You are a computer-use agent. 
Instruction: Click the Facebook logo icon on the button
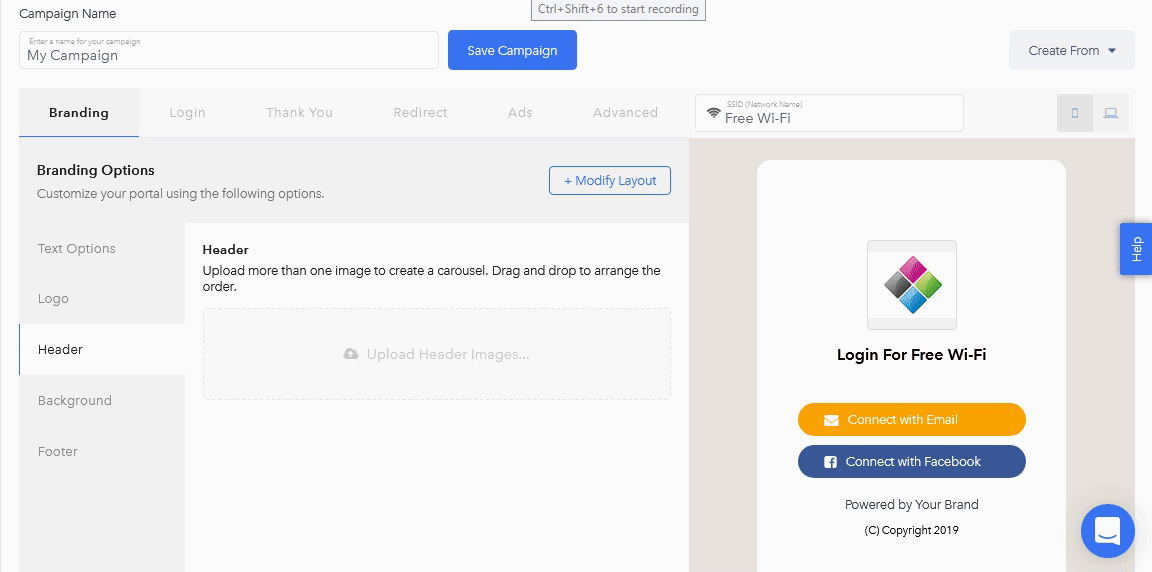pos(830,462)
